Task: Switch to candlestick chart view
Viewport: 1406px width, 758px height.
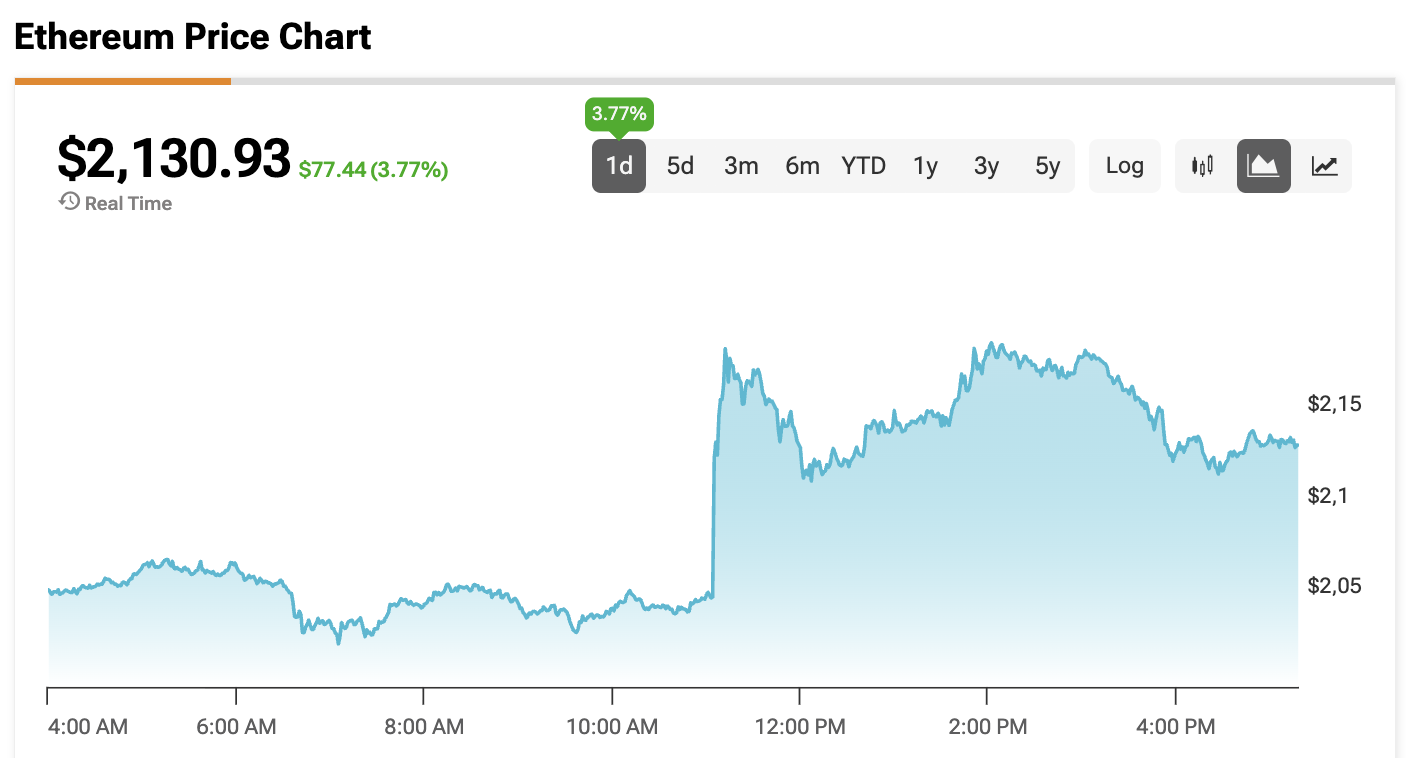Action: (1202, 166)
